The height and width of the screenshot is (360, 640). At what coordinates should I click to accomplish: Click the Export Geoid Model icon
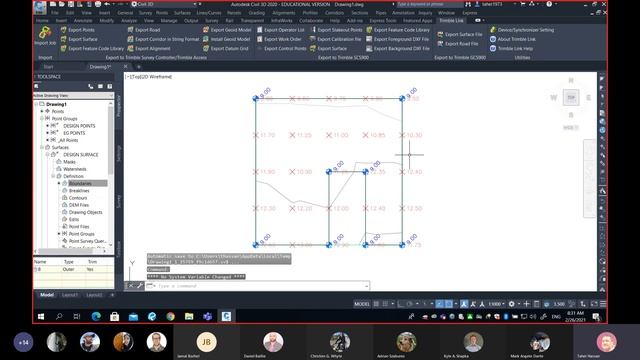pos(206,30)
